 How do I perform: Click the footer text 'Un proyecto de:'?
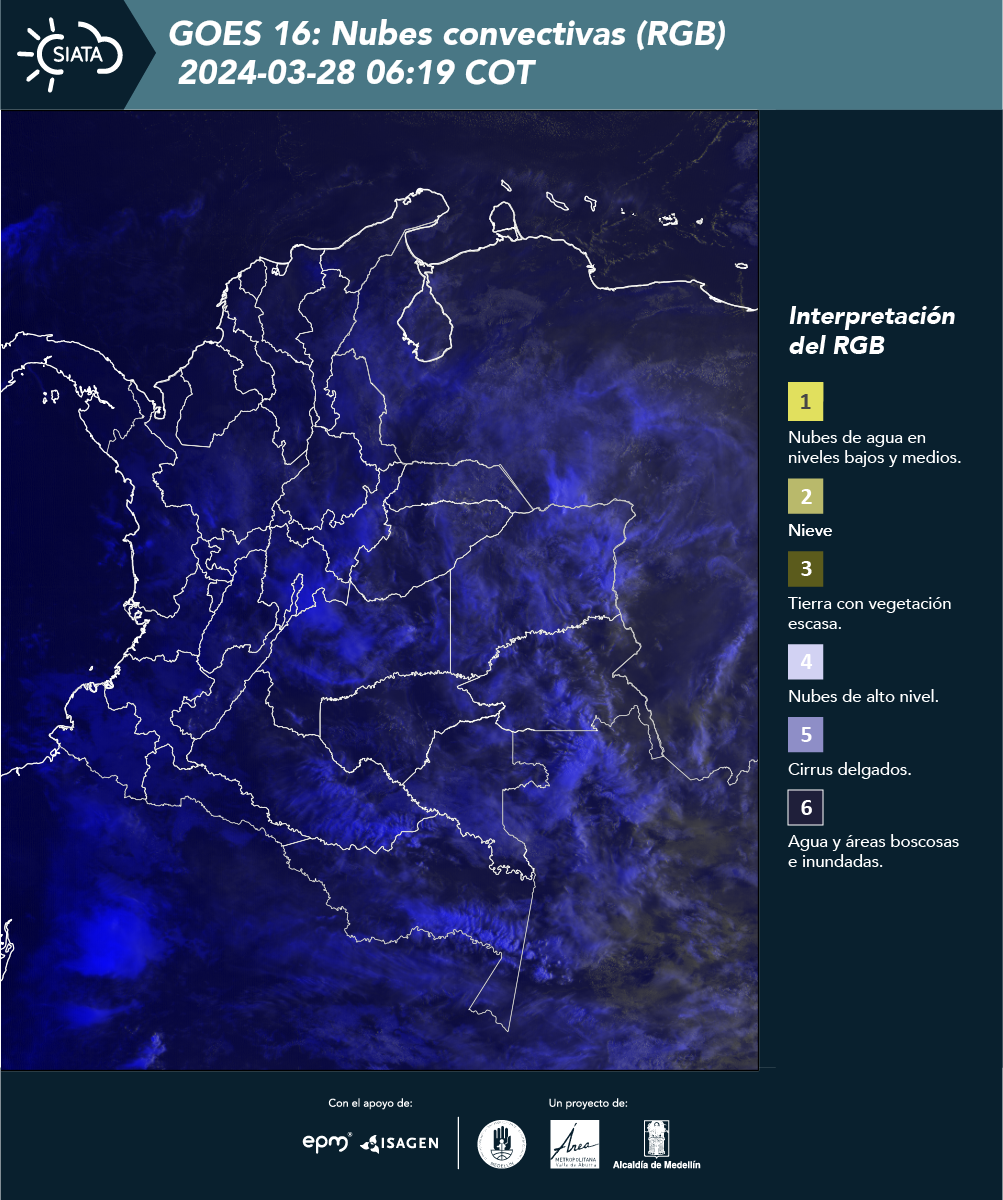[588, 1103]
